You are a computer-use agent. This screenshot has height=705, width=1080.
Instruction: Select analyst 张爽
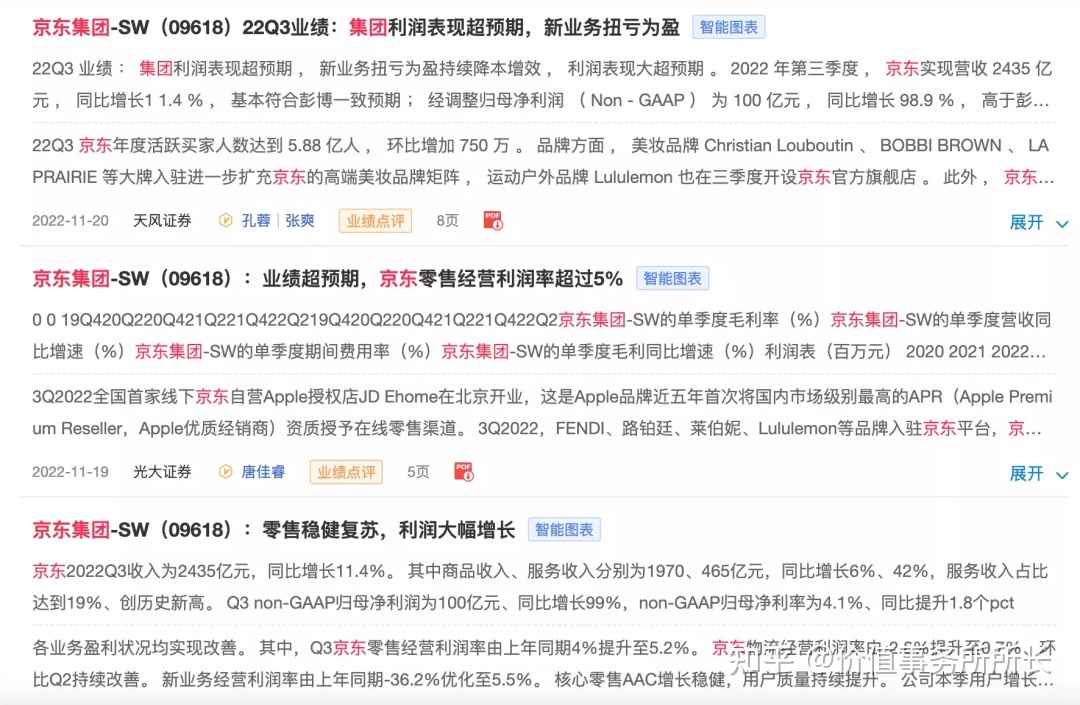click(x=300, y=221)
